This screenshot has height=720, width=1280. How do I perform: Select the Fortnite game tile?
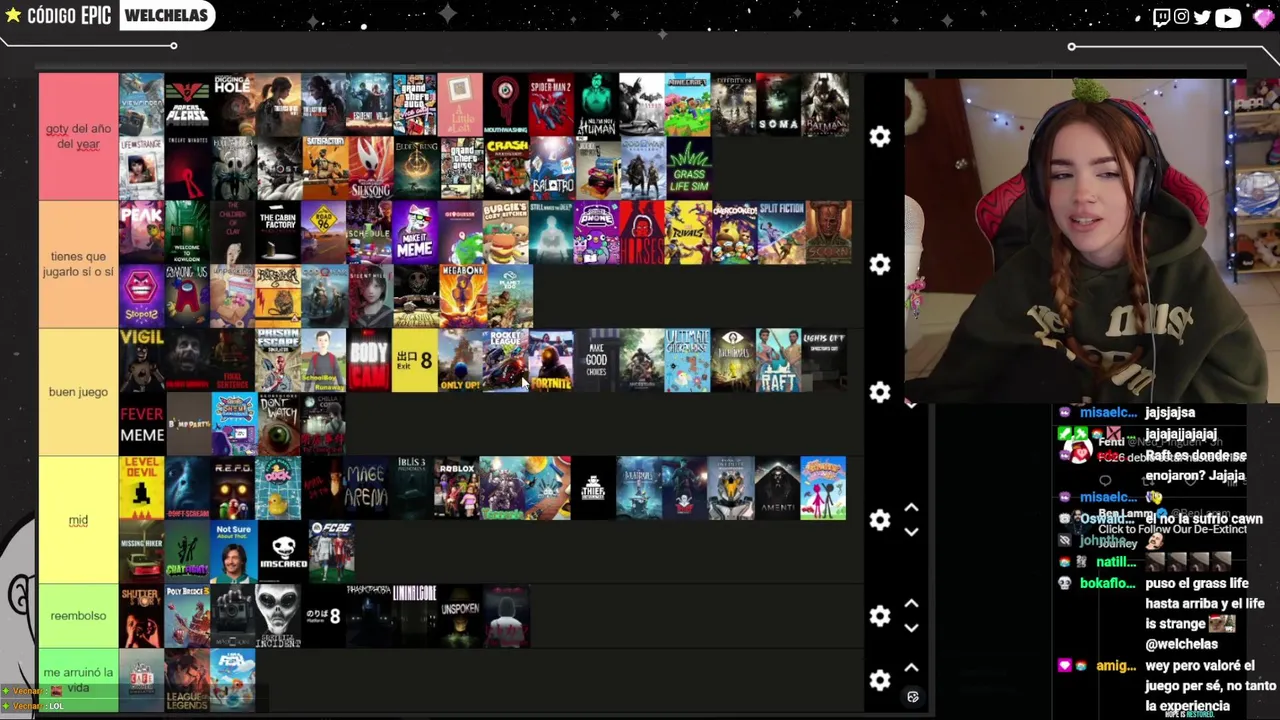(x=551, y=360)
